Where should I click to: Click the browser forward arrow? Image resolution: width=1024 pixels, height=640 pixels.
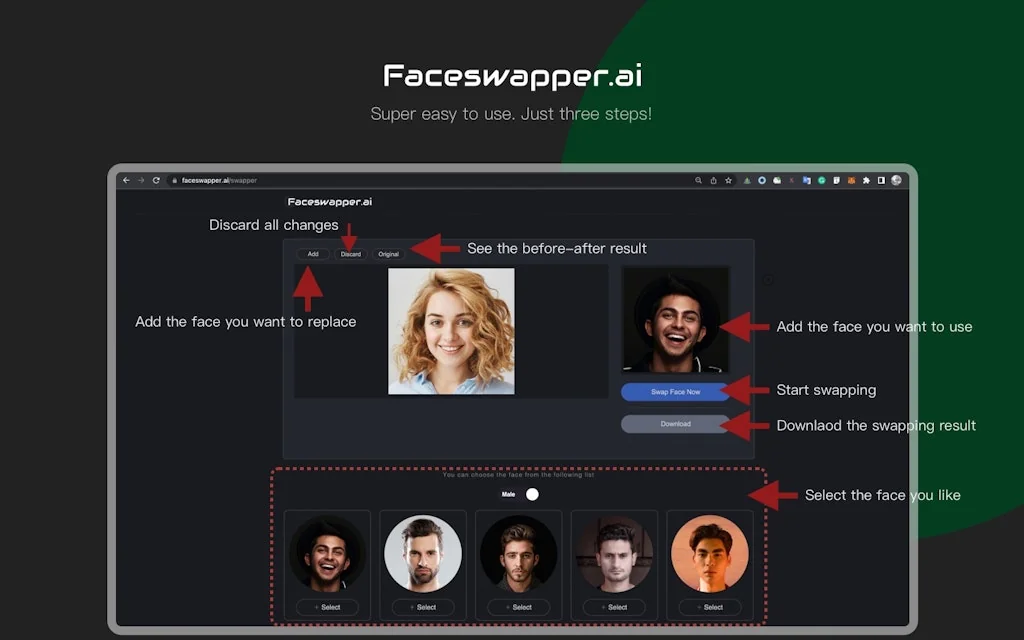pyautogui.click(x=140, y=180)
